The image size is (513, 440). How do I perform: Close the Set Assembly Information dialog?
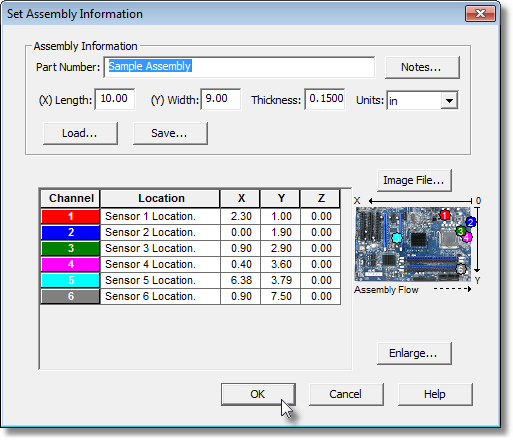click(x=480, y=14)
